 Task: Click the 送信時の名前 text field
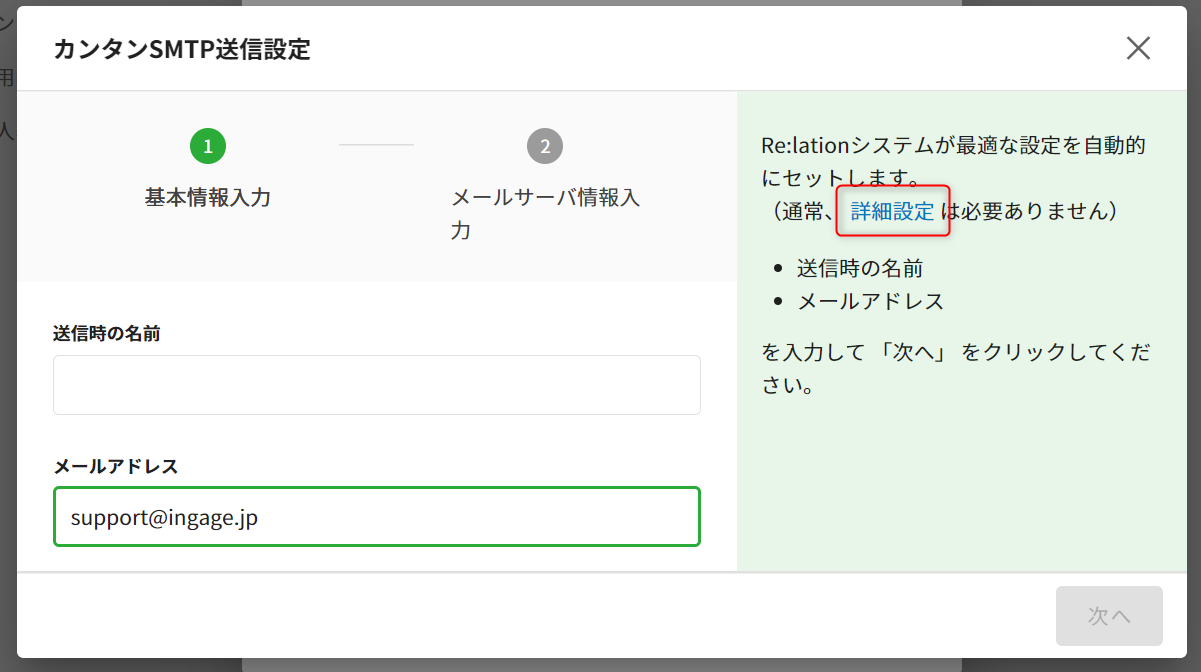376,385
